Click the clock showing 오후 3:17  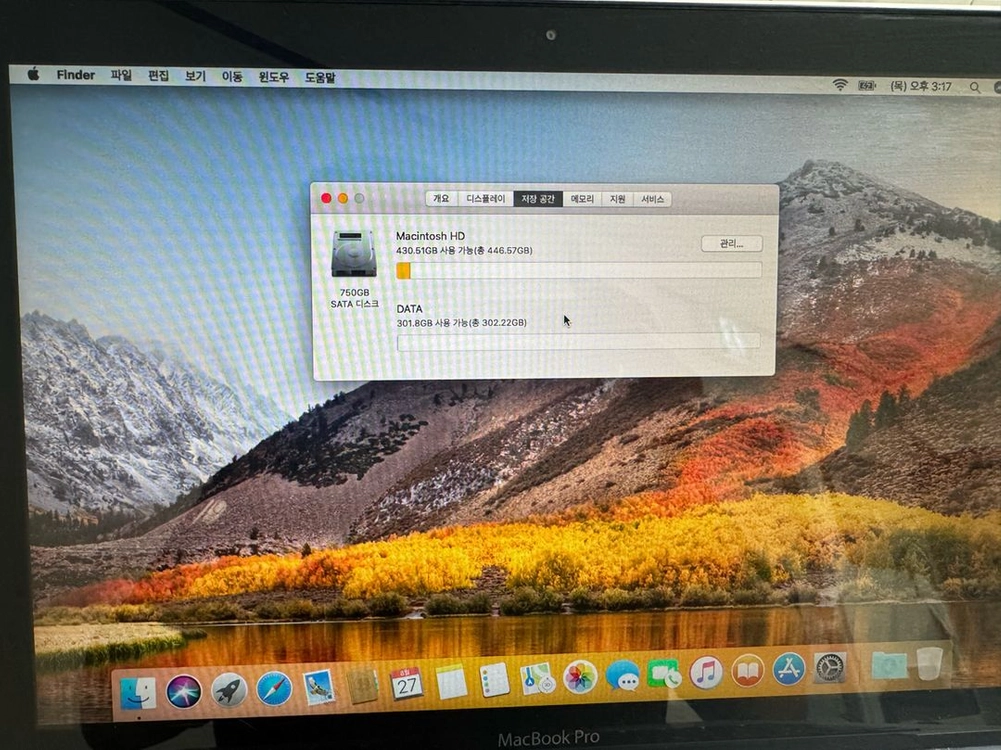[921, 86]
